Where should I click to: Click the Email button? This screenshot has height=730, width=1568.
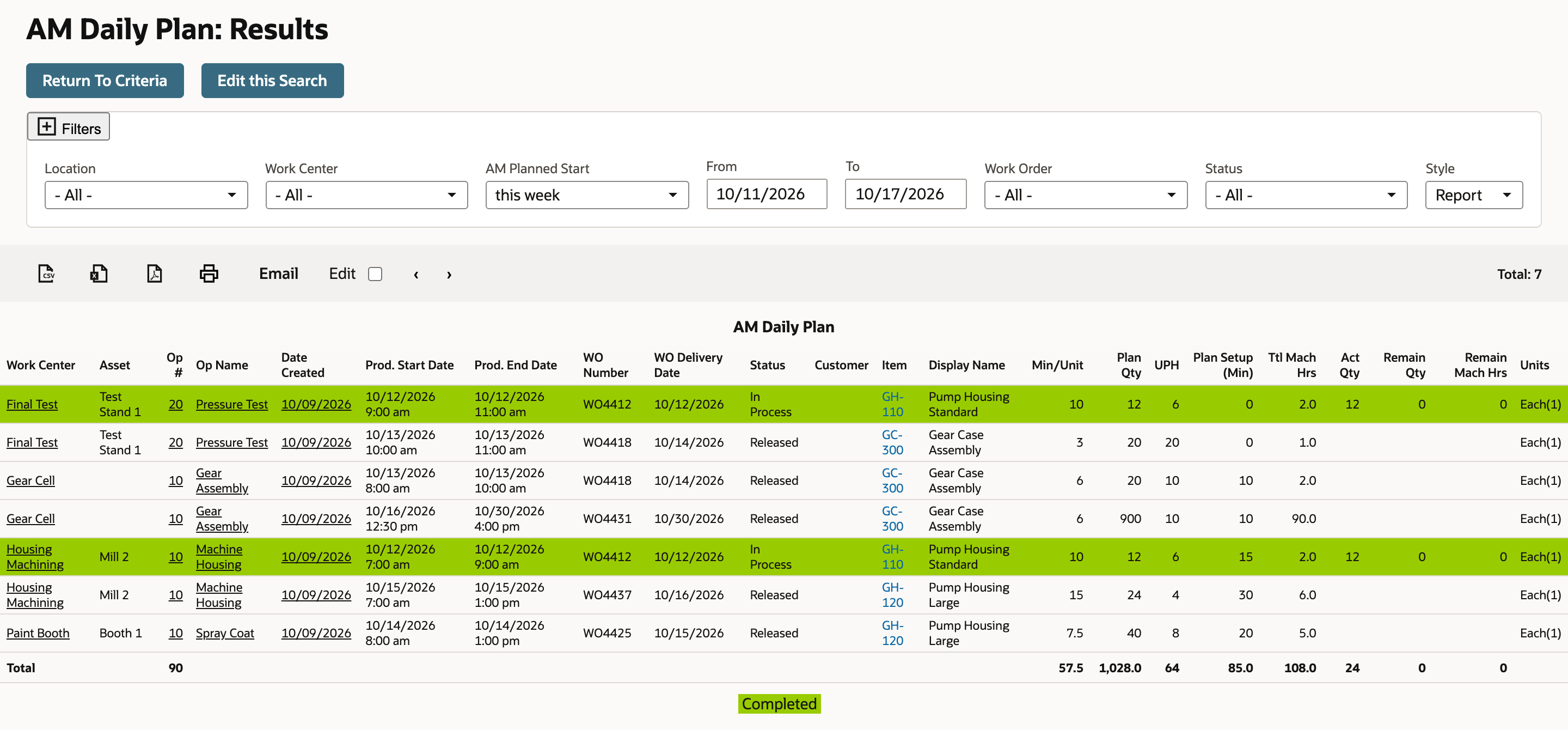(278, 274)
